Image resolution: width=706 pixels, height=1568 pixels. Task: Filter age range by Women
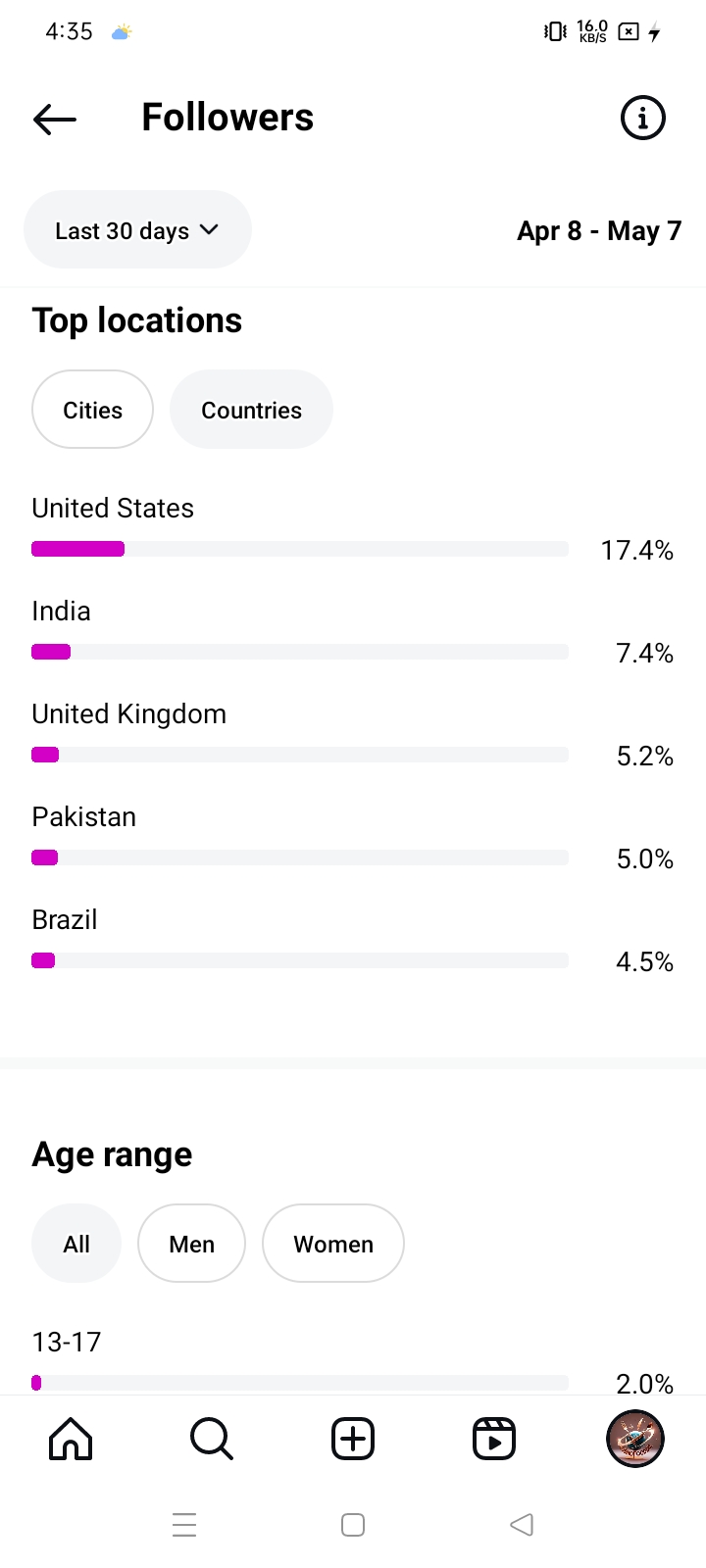[x=333, y=1244]
